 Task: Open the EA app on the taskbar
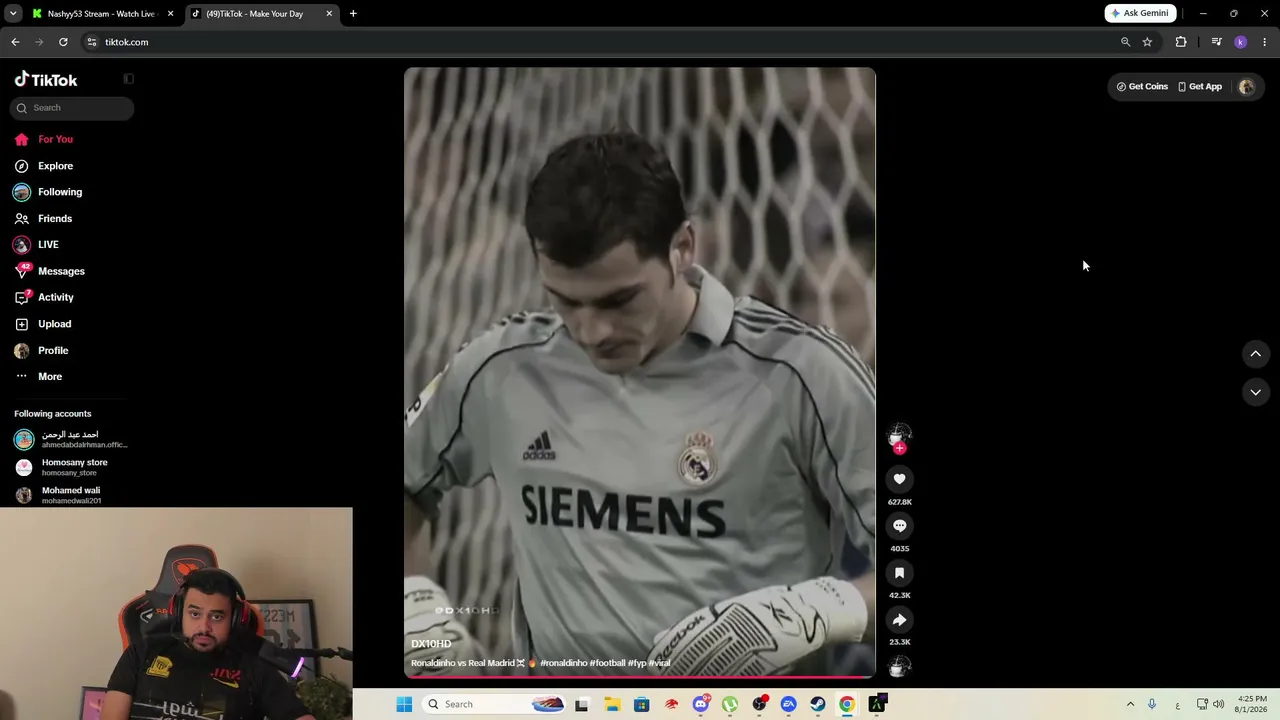[789, 704]
